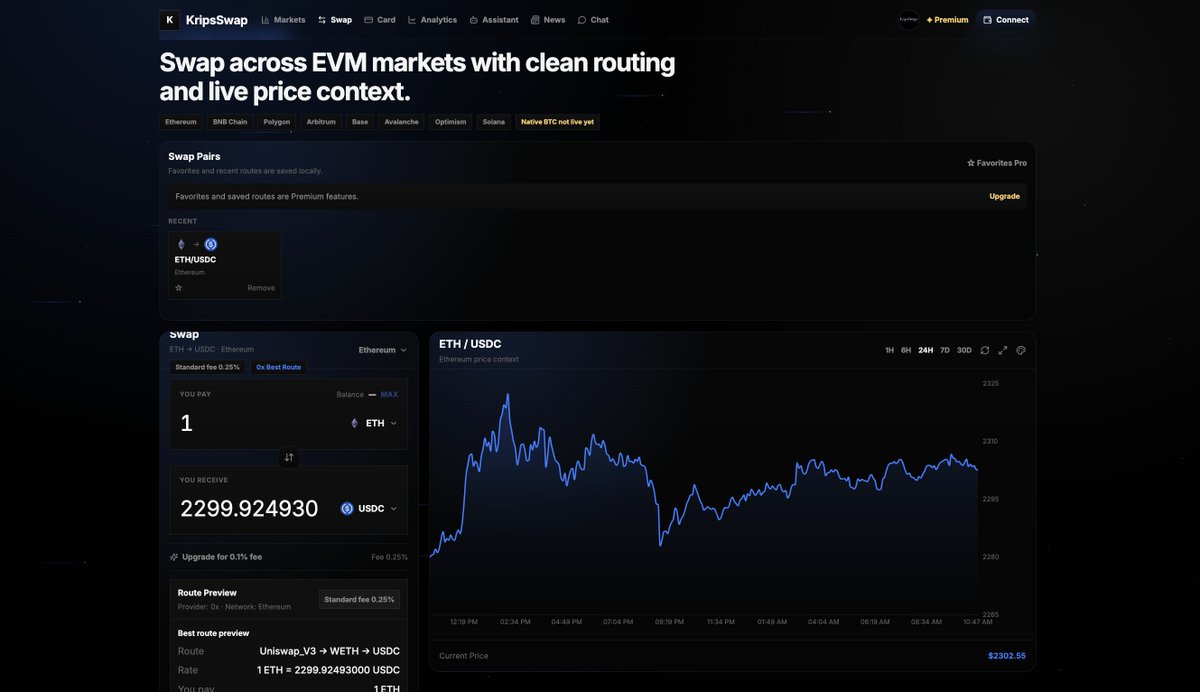Click MAX balance button

tap(389, 394)
